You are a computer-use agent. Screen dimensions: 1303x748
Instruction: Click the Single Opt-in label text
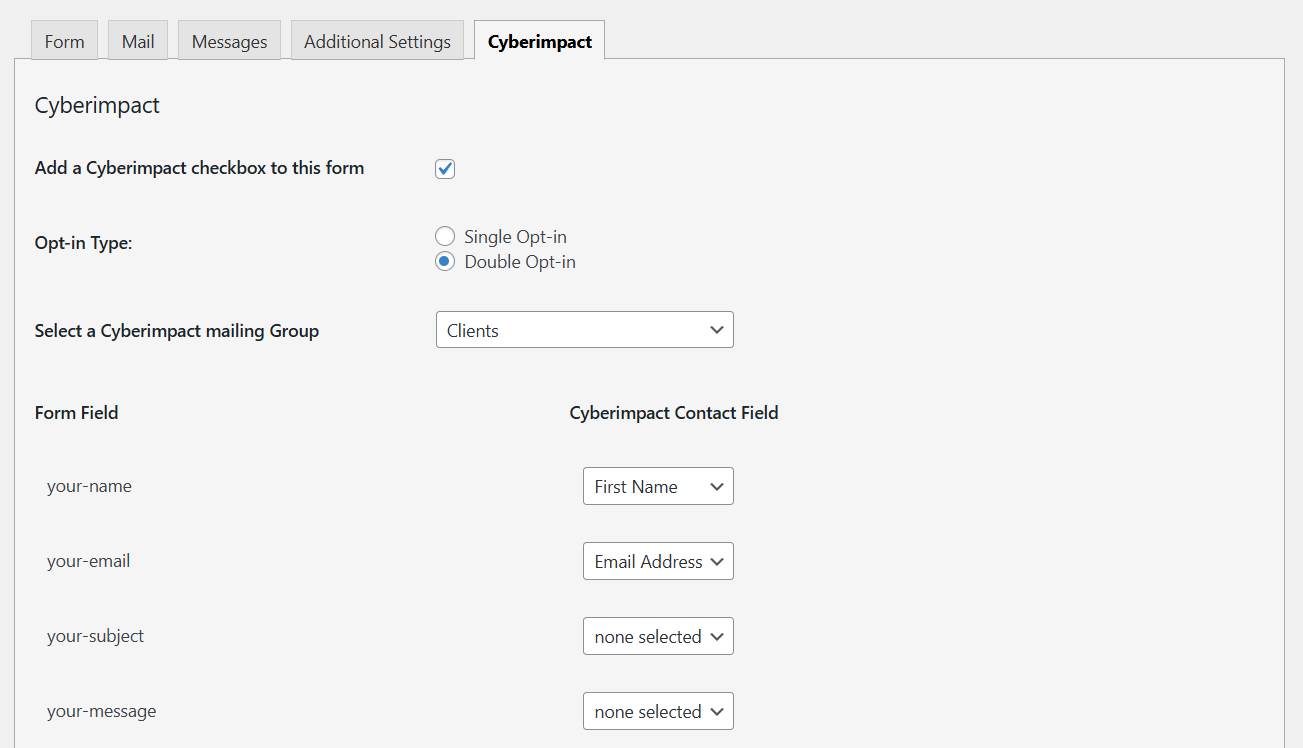(x=515, y=237)
